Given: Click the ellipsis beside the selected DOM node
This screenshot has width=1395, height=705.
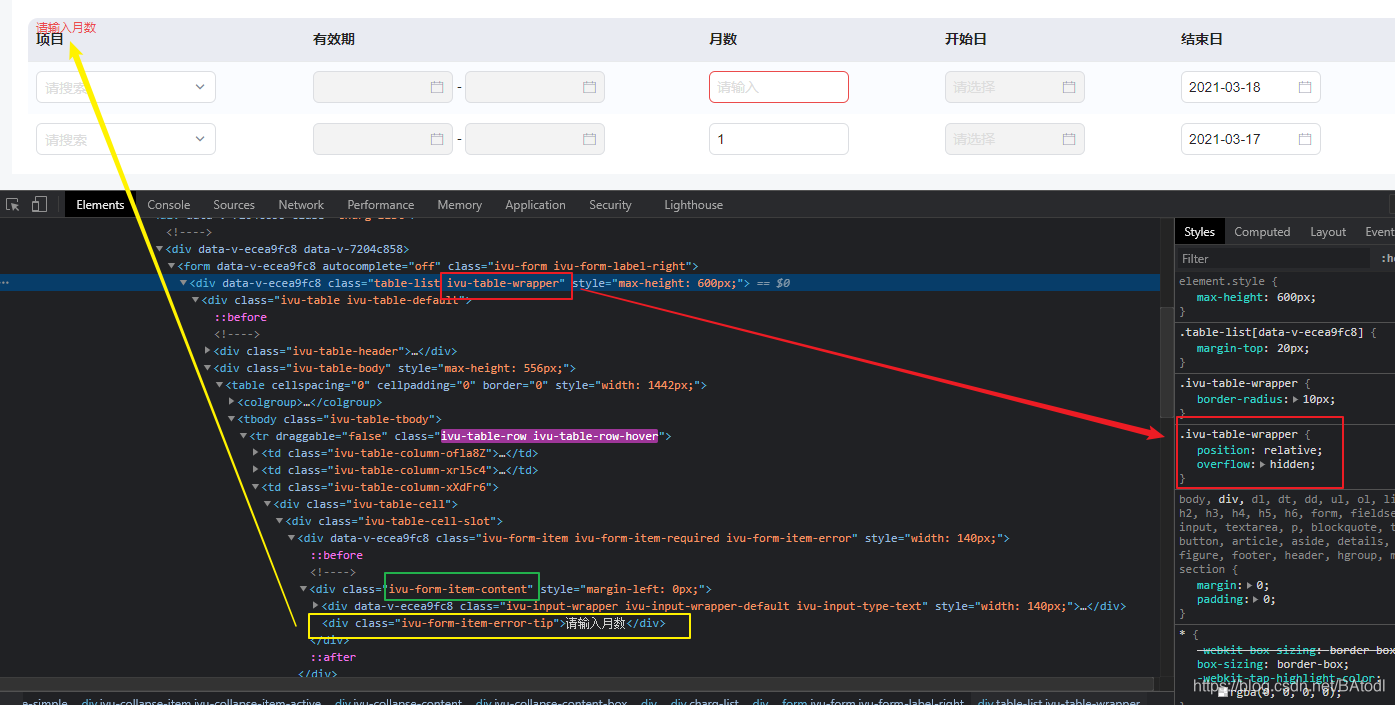Looking at the screenshot, I should pos(5,283).
